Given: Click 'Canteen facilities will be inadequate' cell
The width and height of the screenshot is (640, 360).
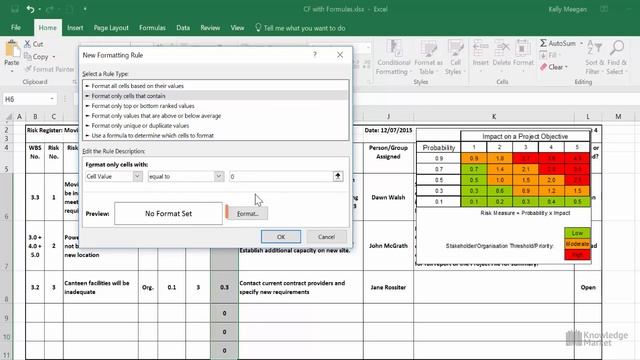Looking at the screenshot, I should coord(101,287).
